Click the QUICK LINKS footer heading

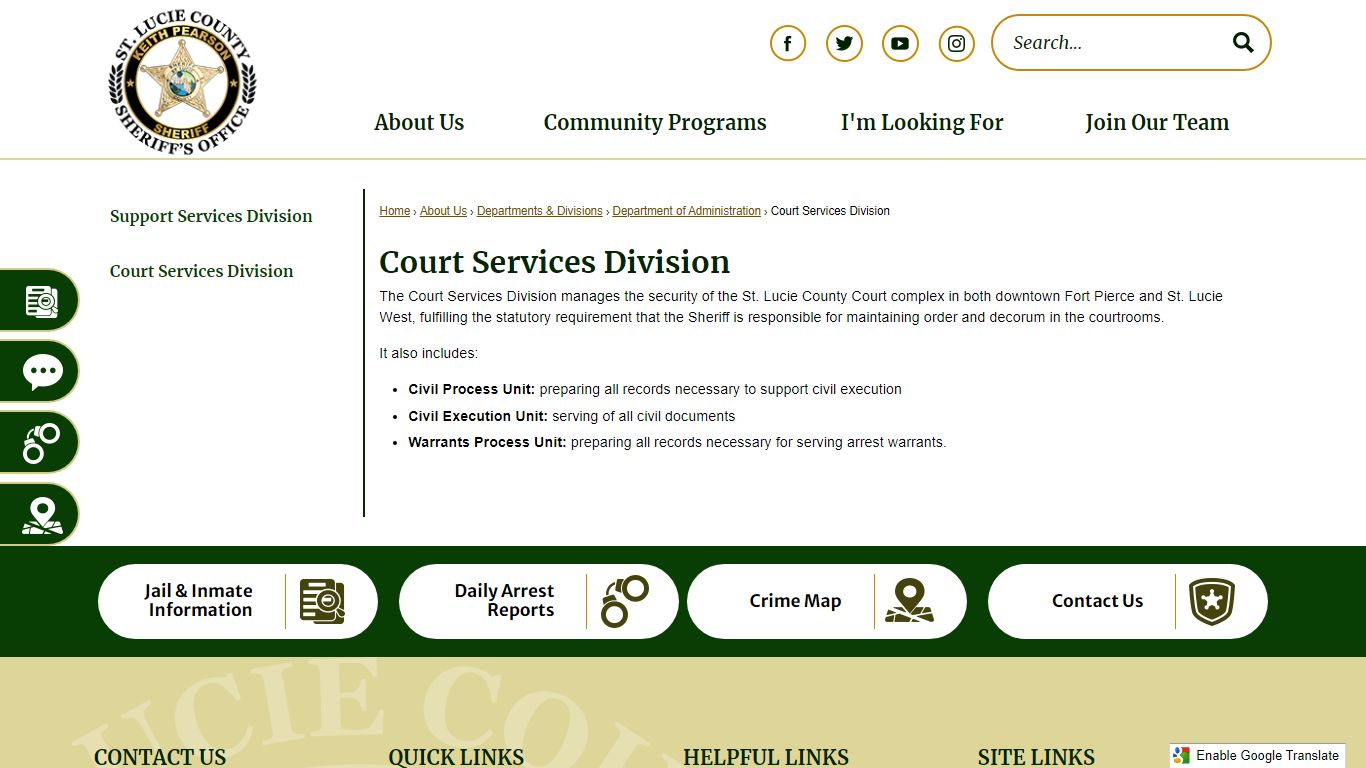(x=456, y=757)
